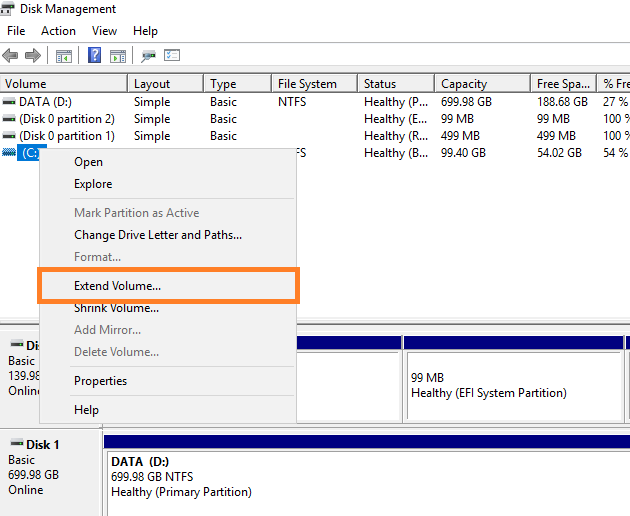This screenshot has height=516, width=630.
Task: Choose Change Drive Letter and Paths
Action: coord(158,235)
